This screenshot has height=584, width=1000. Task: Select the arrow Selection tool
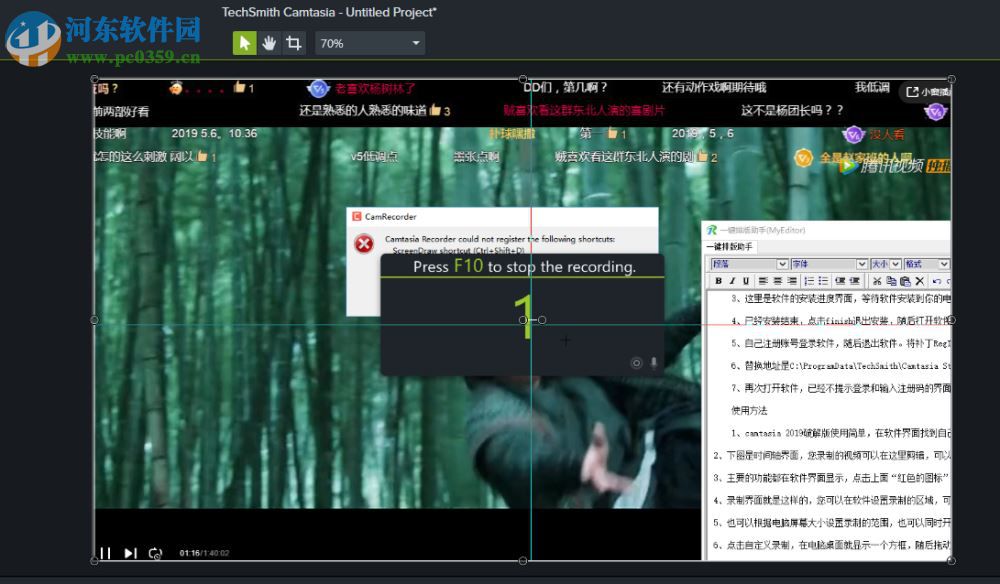[x=245, y=43]
